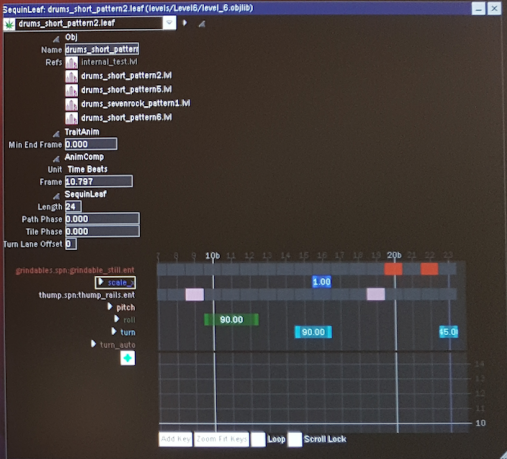Click the play arrow next to file dropdown
Screen dimensions: 507x459
click(185, 23)
